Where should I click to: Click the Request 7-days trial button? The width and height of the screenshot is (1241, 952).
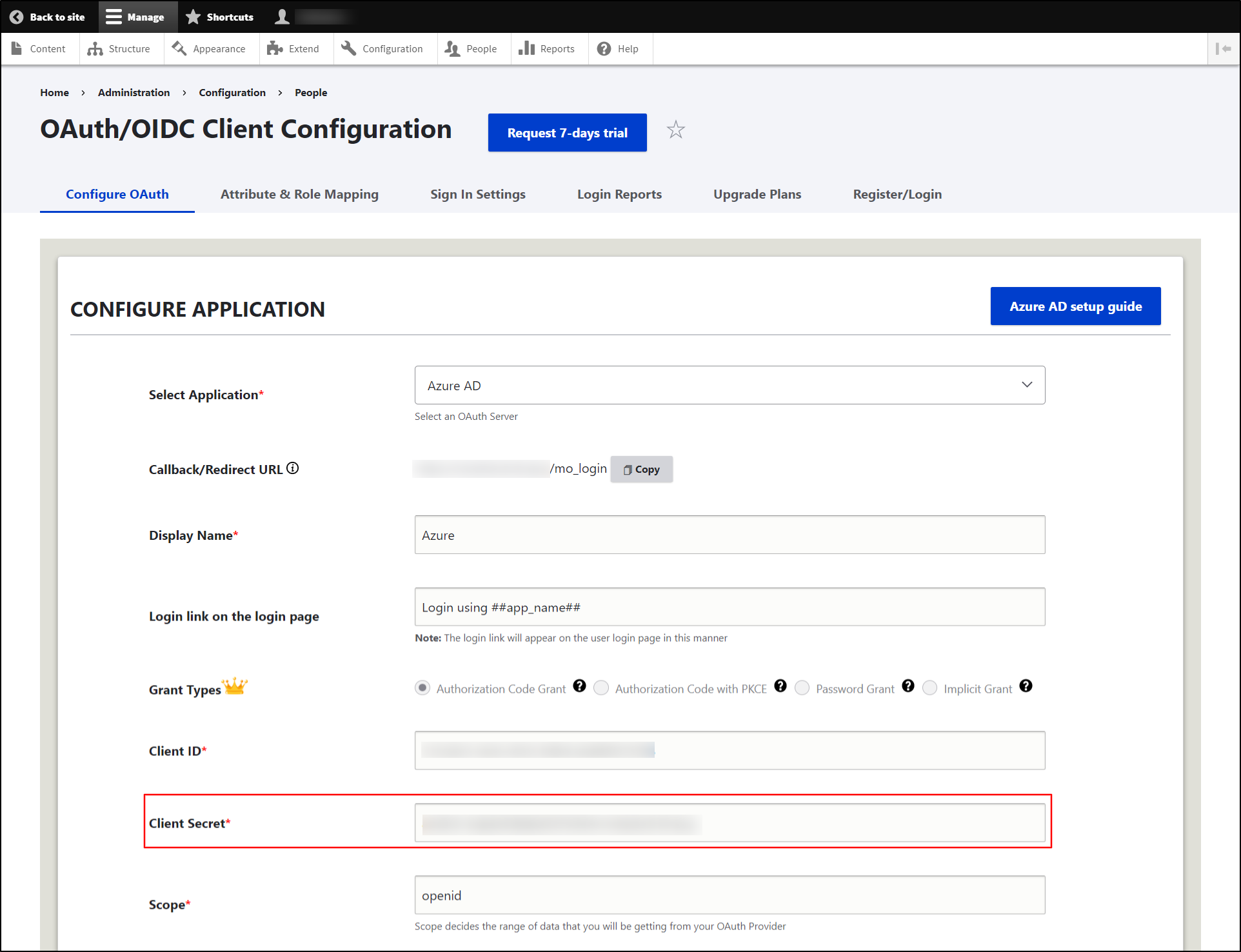[x=567, y=132]
